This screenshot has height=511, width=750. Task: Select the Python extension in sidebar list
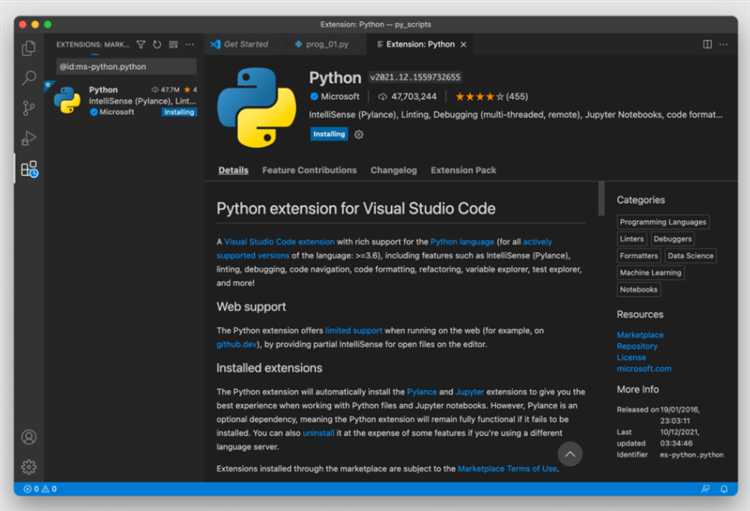coord(125,100)
